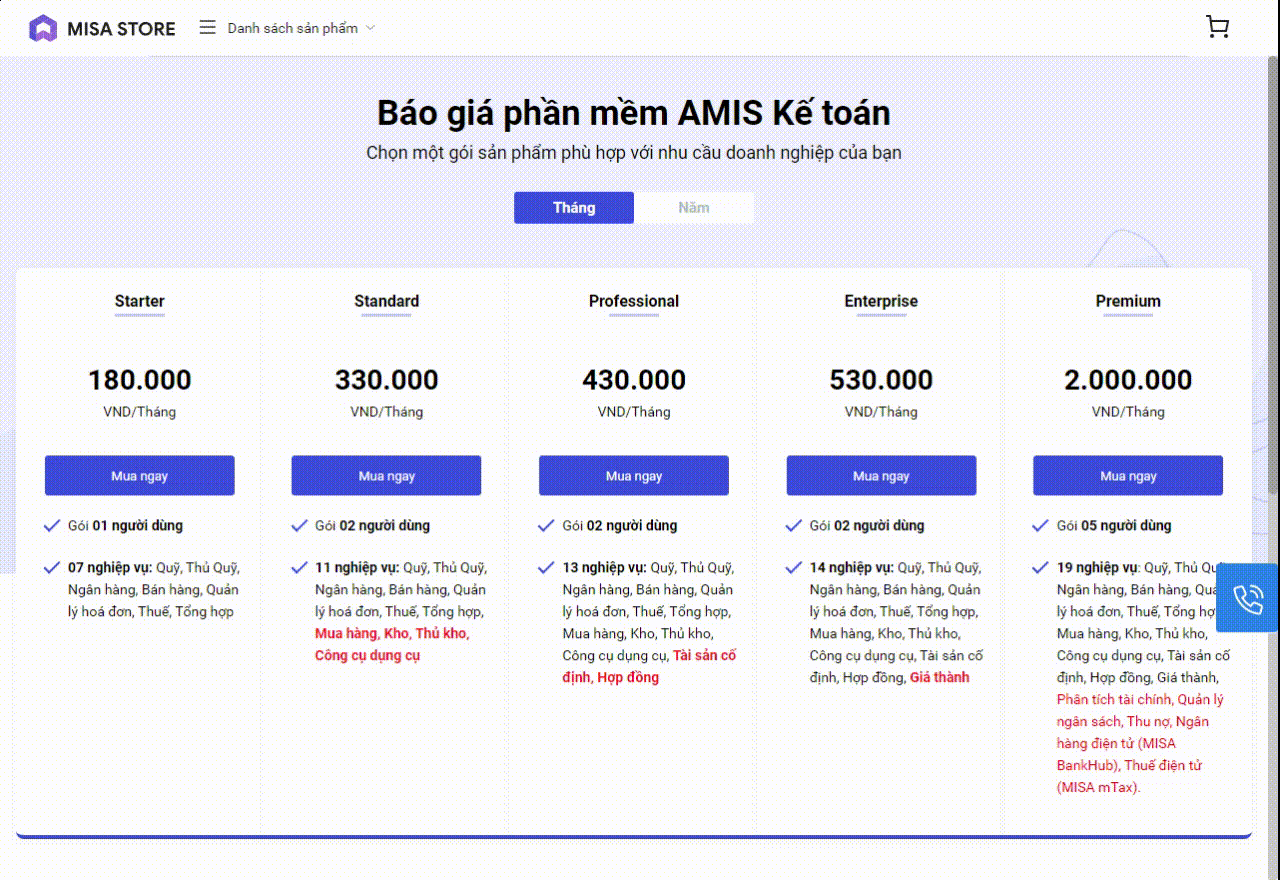Screen dimensions: 1280x880
Task: Click heading Báo giá phần mềm AMIS Kế toán
Action: tap(634, 113)
